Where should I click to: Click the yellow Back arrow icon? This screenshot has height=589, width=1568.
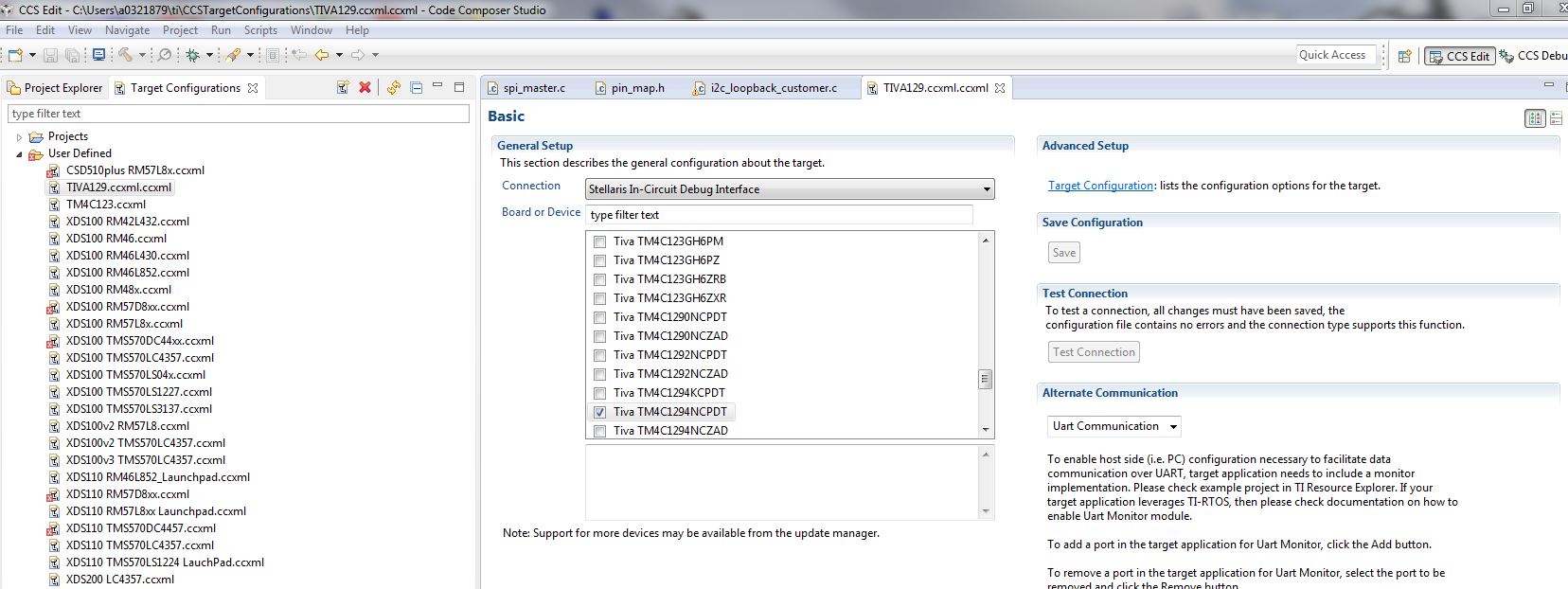click(322, 55)
